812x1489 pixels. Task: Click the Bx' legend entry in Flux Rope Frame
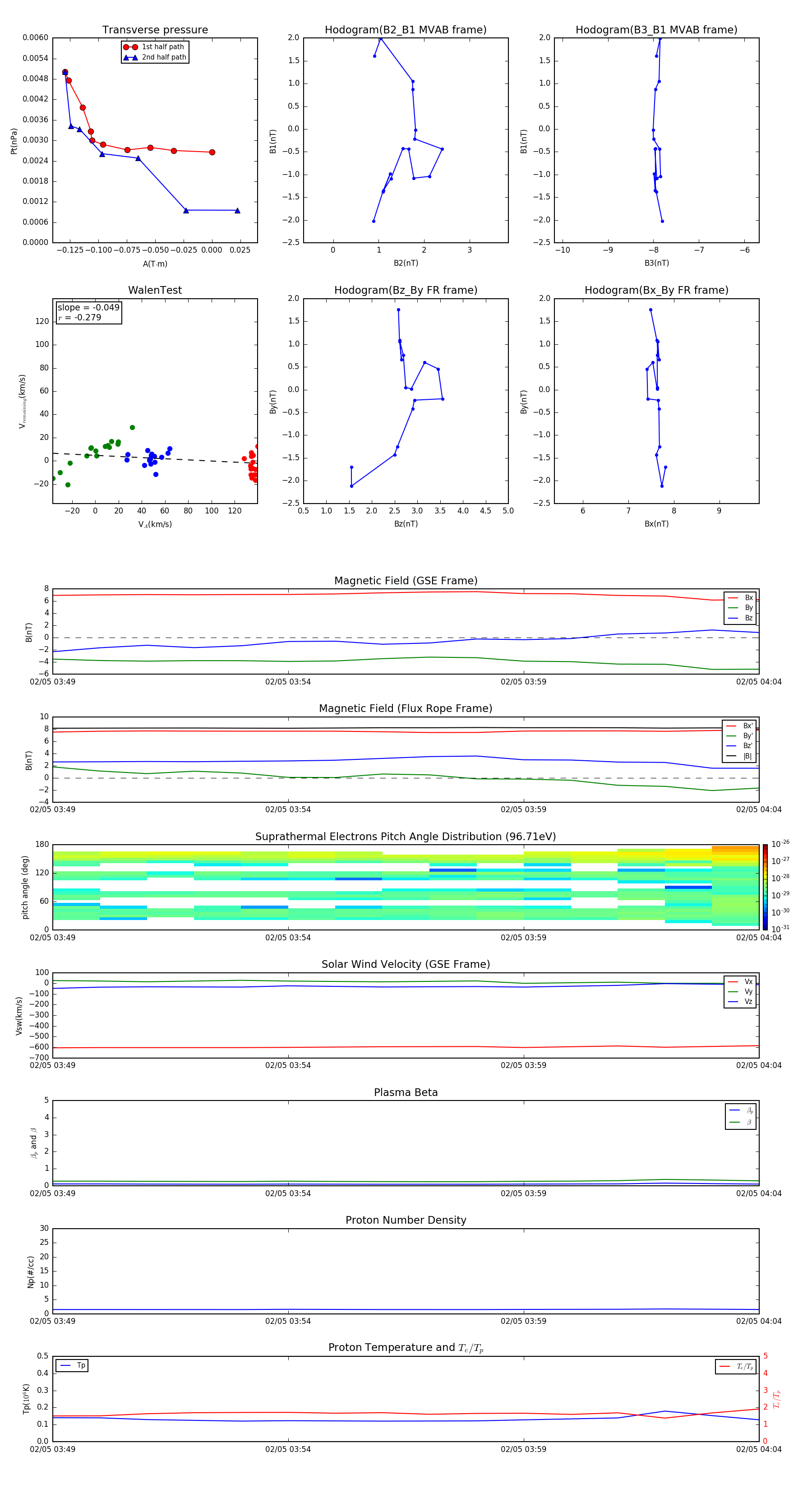click(x=739, y=726)
